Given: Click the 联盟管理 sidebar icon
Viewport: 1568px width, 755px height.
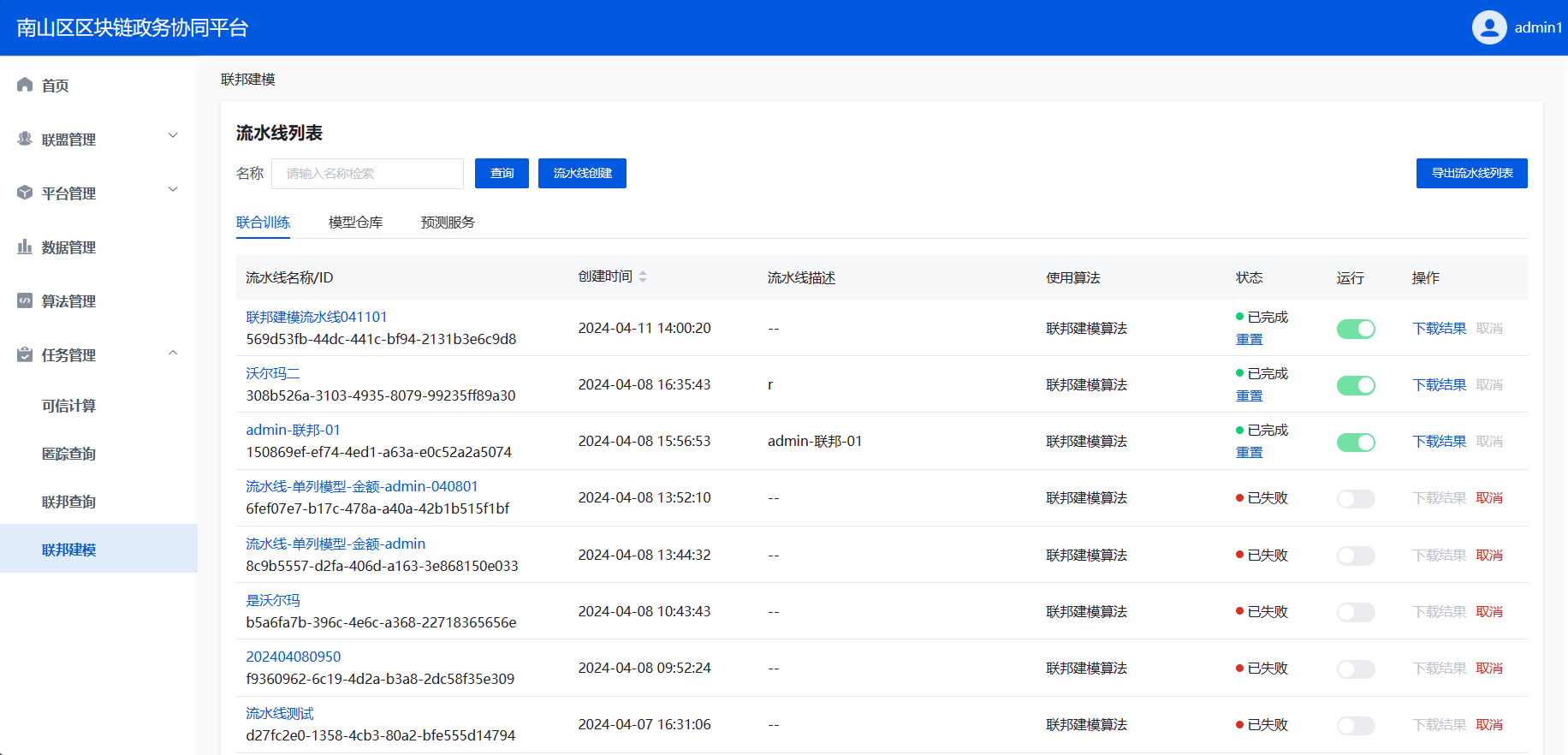Looking at the screenshot, I should coord(25,139).
